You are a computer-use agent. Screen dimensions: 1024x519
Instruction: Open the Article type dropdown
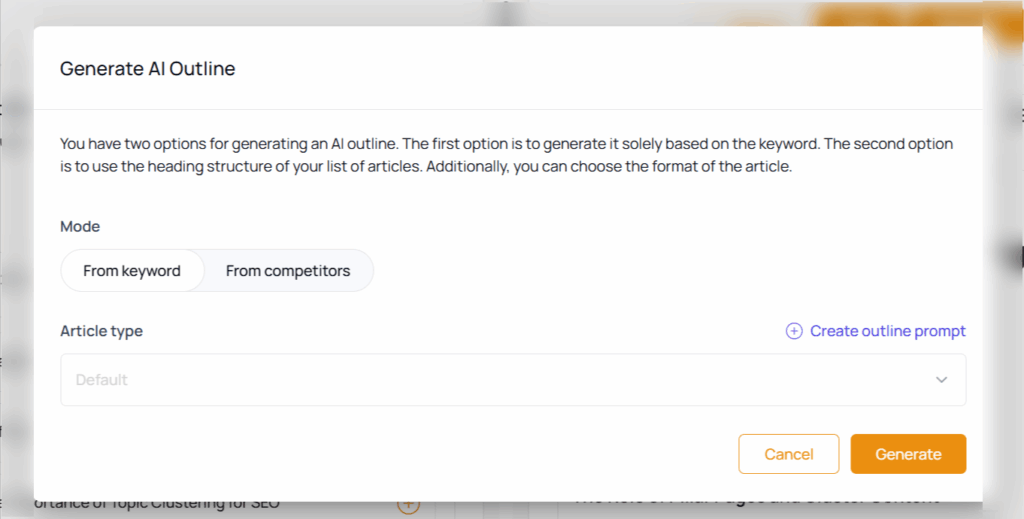(x=513, y=379)
